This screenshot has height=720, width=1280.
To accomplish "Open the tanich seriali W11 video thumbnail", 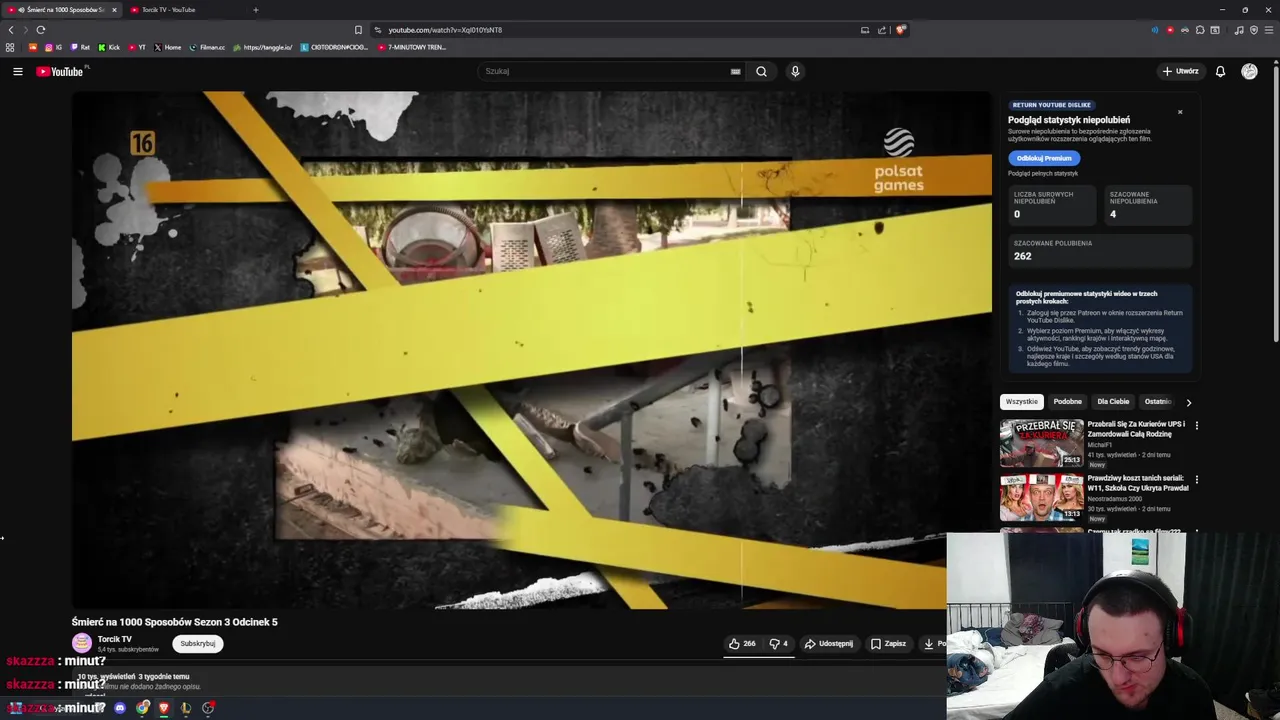I will [x=1041, y=497].
